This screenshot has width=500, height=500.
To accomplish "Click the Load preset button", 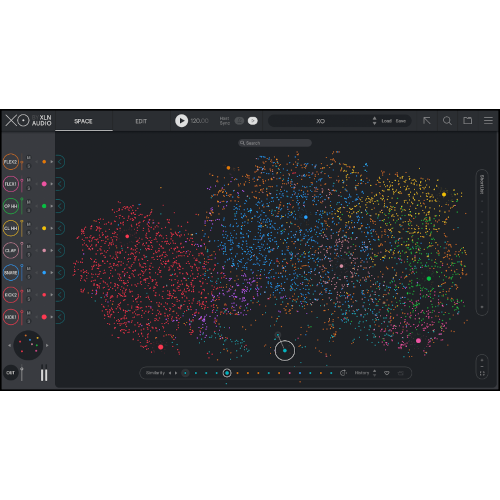I will tap(386, 121).
